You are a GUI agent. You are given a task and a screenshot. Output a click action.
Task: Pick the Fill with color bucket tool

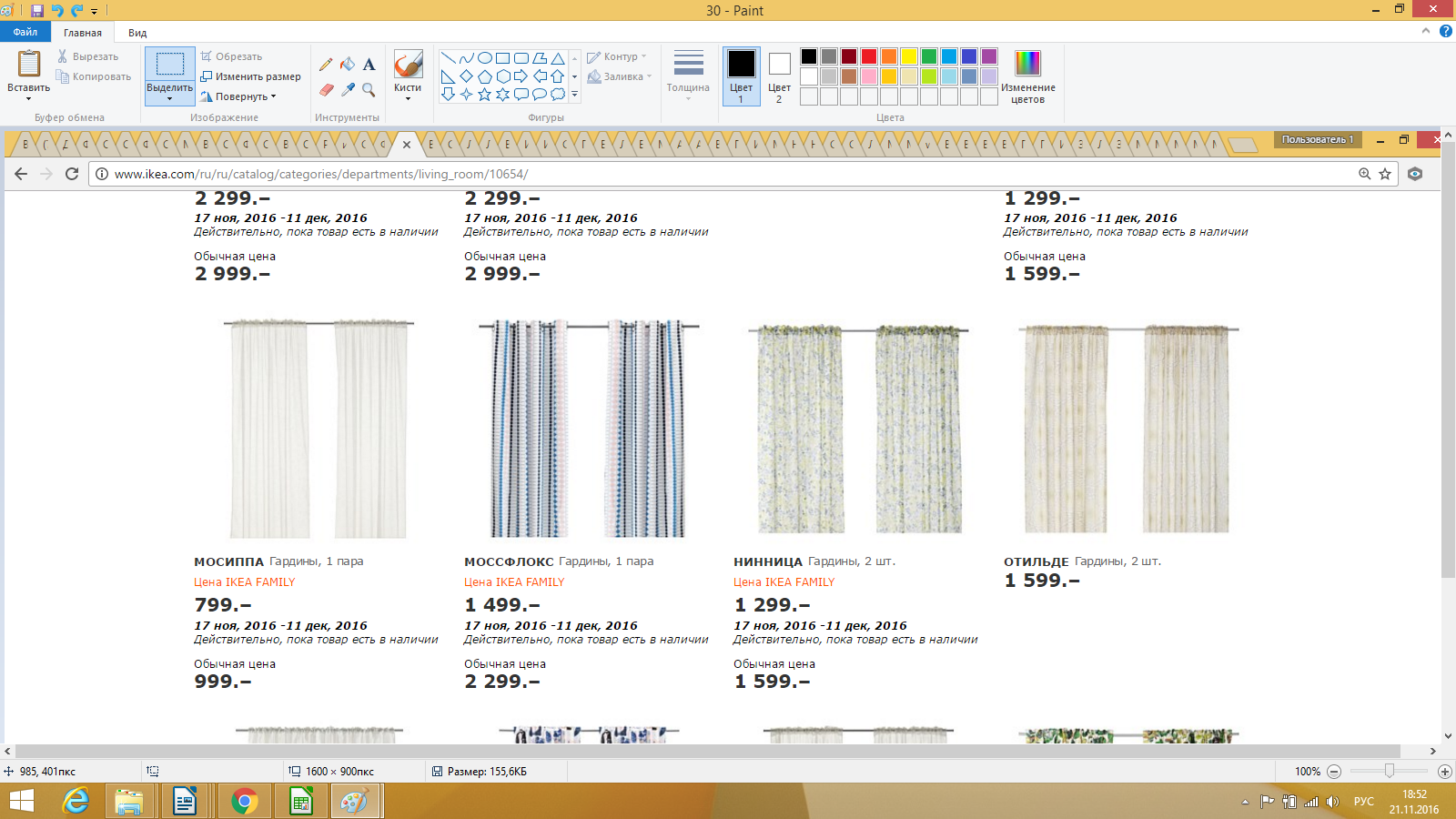(348, 65)
